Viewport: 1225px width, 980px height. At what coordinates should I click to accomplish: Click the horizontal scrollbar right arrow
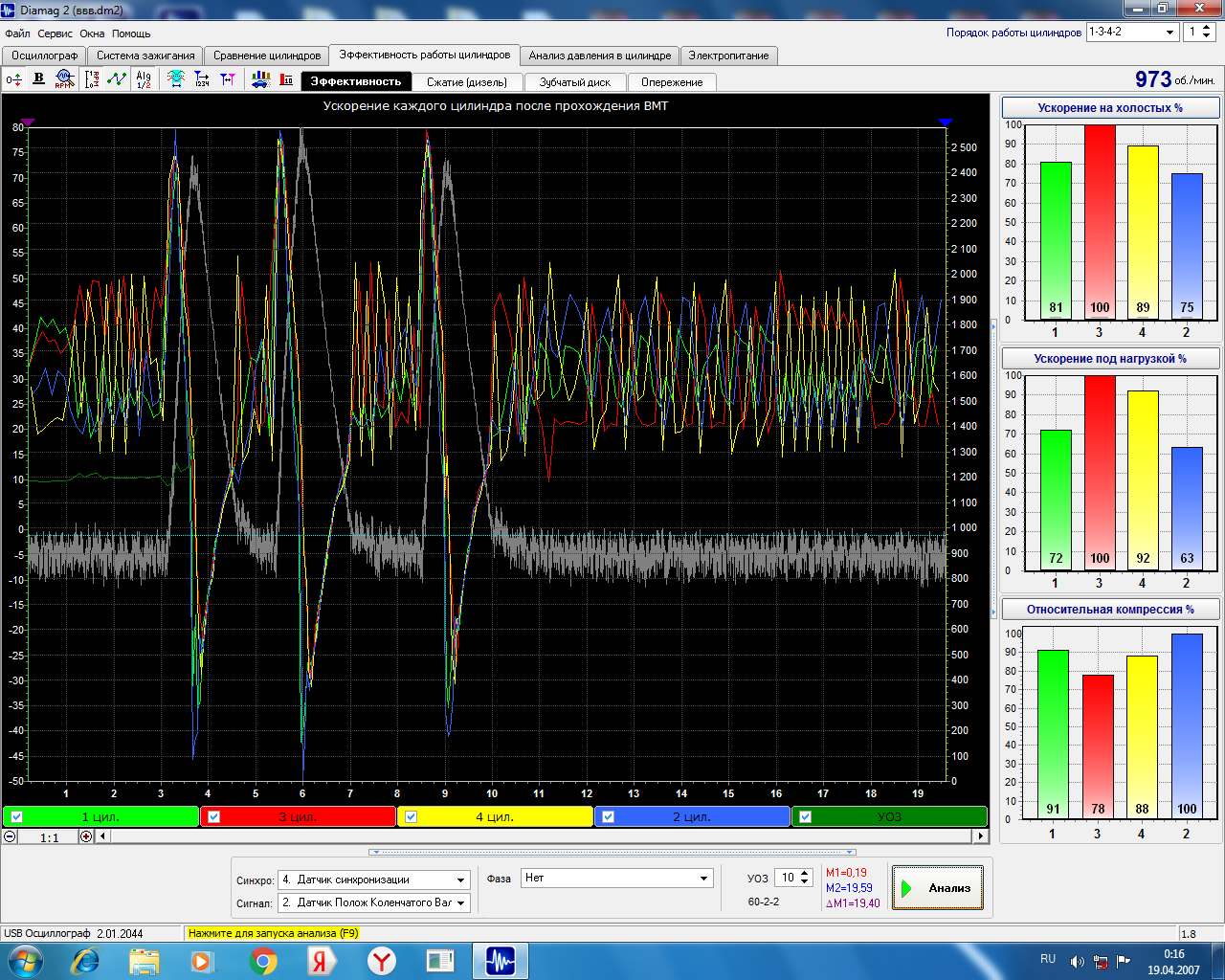coord(980,836)
